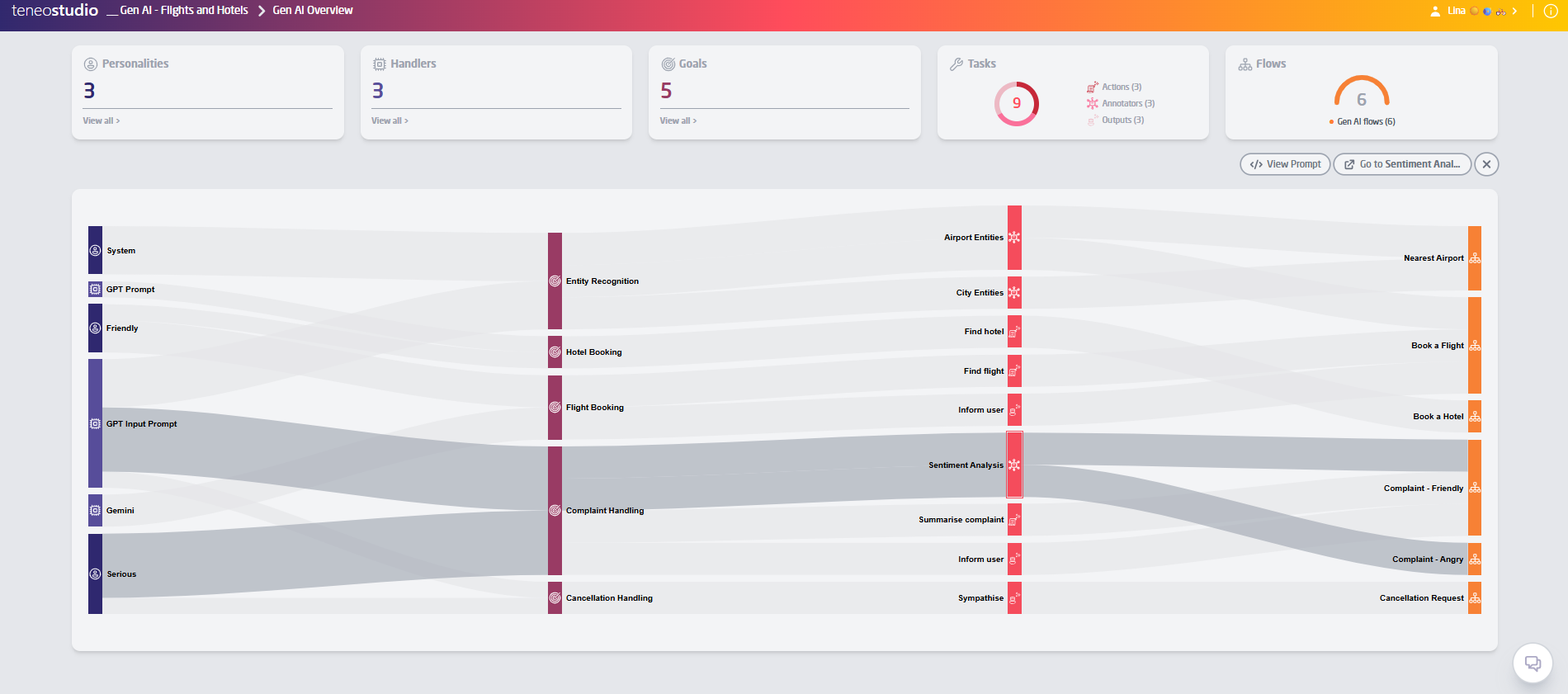The image size is (1568, 694).
Task: Open View all under Handlers
Action: [x=390, y=120]
